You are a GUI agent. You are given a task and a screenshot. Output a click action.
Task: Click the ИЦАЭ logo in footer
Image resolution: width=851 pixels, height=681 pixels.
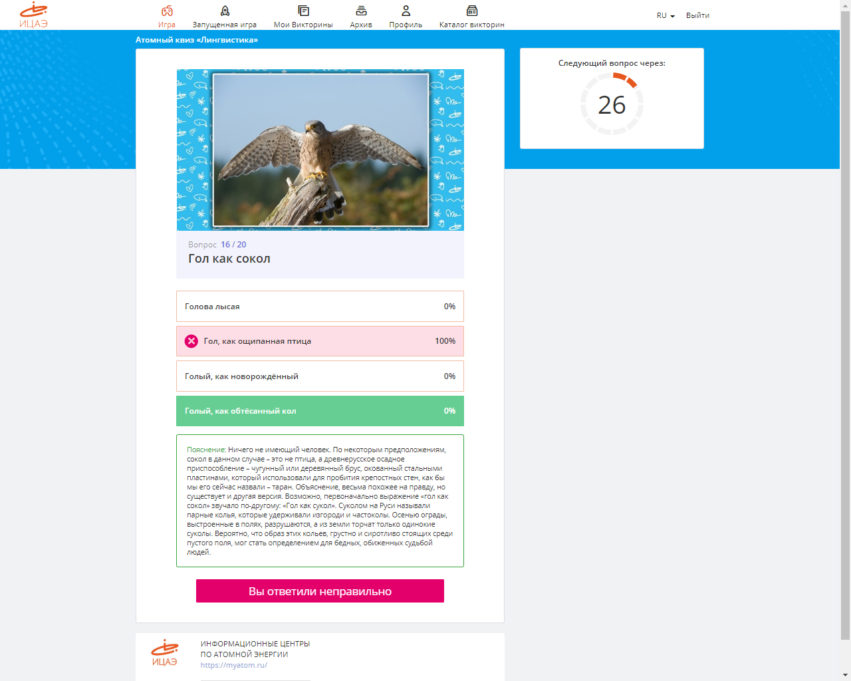point(164,653)
